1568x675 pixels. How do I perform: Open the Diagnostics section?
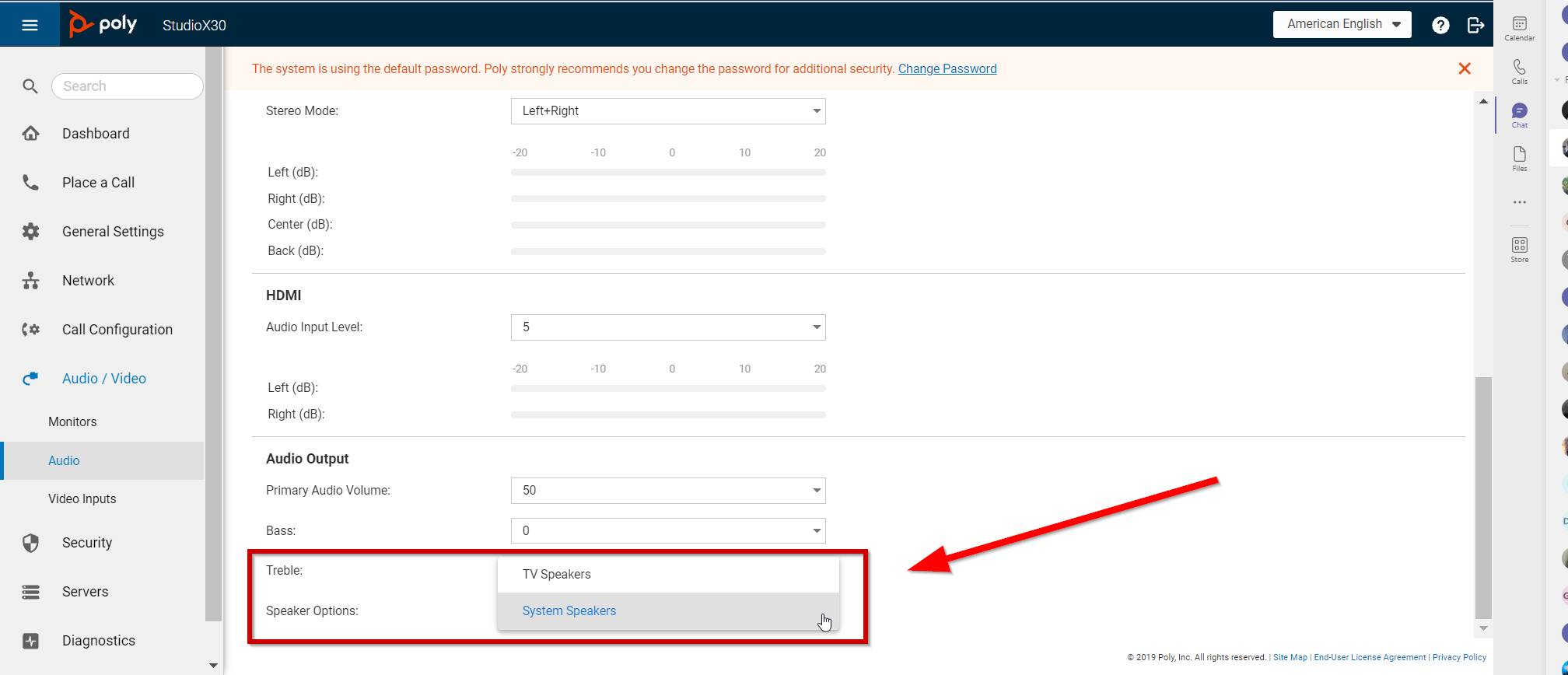click(99, 641)
